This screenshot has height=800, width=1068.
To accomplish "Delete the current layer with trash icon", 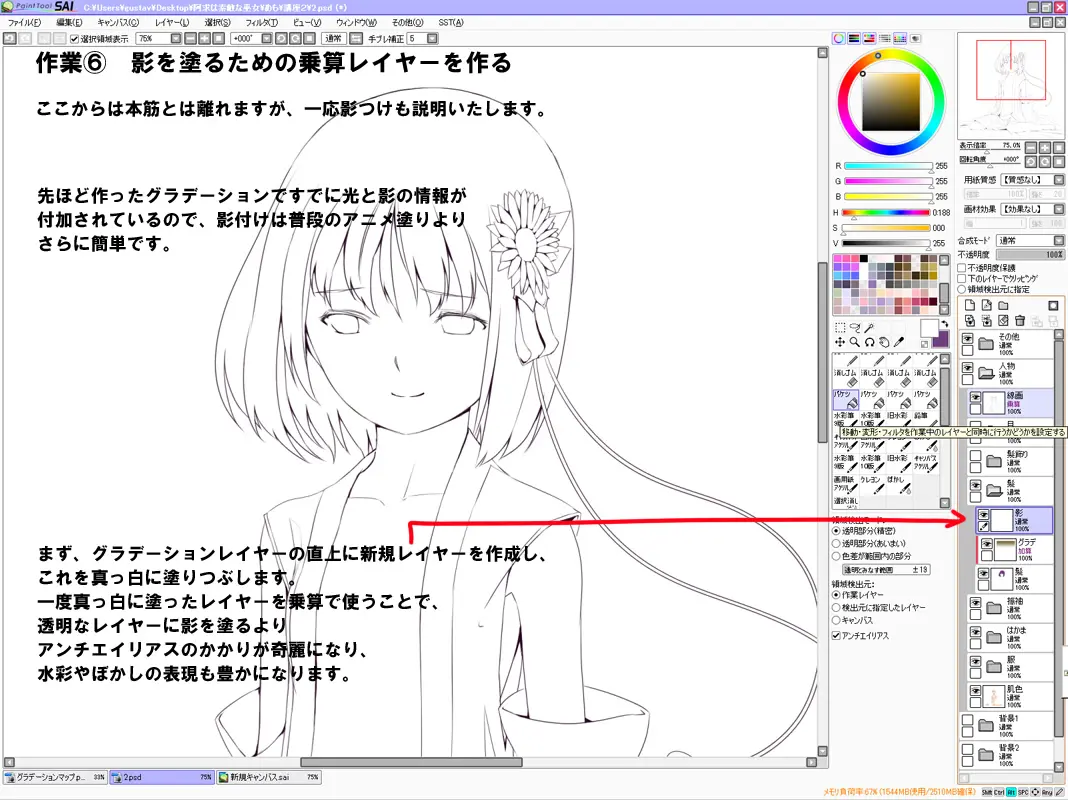I will coord(1020,321).
